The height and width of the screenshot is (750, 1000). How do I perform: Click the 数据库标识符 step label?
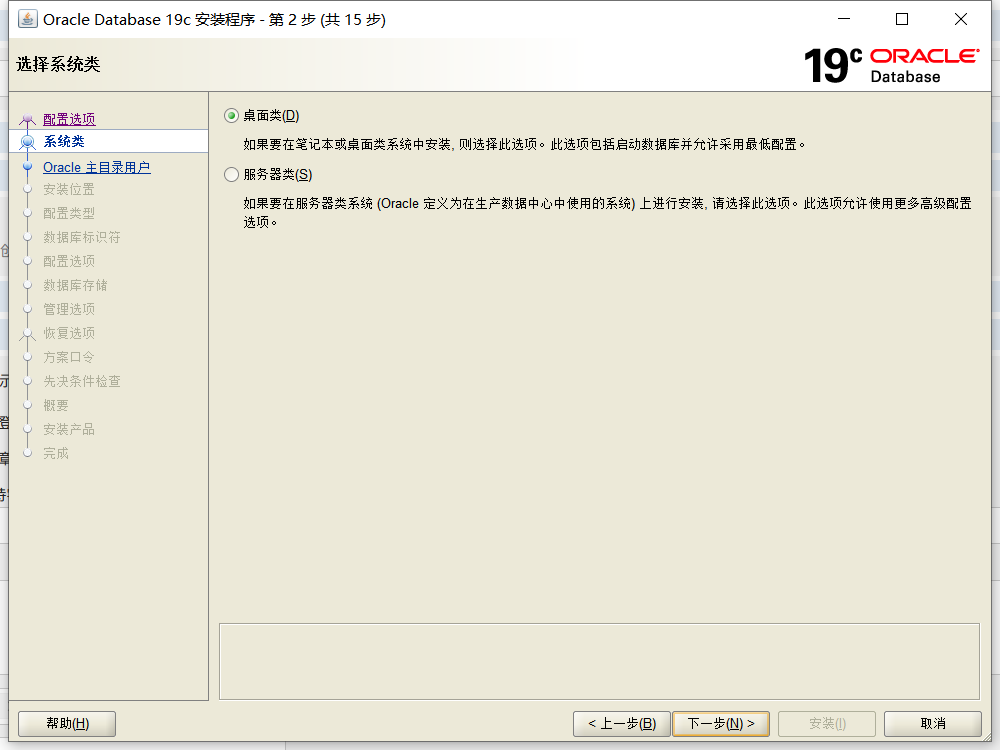[82, 237]
